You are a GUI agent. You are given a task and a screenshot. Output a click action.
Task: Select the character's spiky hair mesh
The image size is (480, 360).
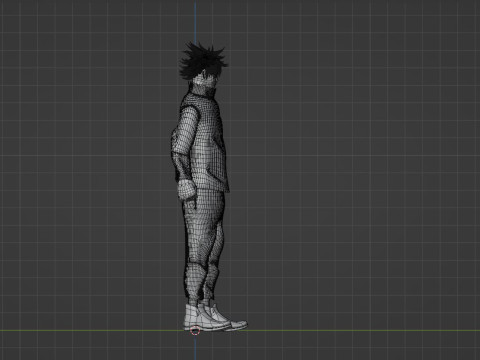pos(203,62)
